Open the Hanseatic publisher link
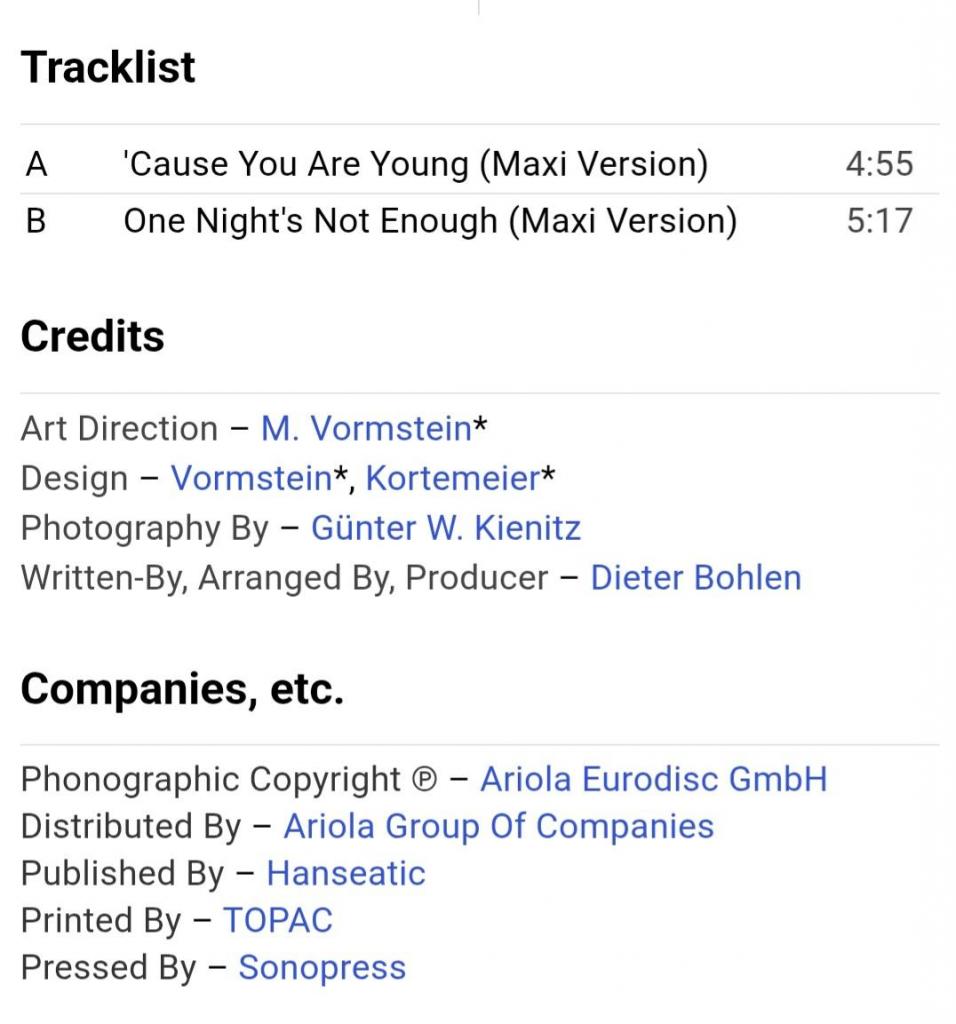 tap(345, 873)
